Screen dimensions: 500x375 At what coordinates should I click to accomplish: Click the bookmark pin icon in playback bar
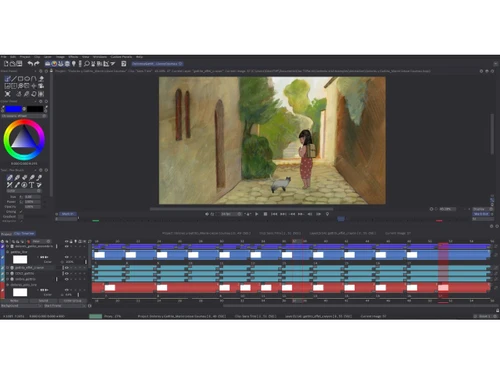pyautogui.click(x=327, y=214)
